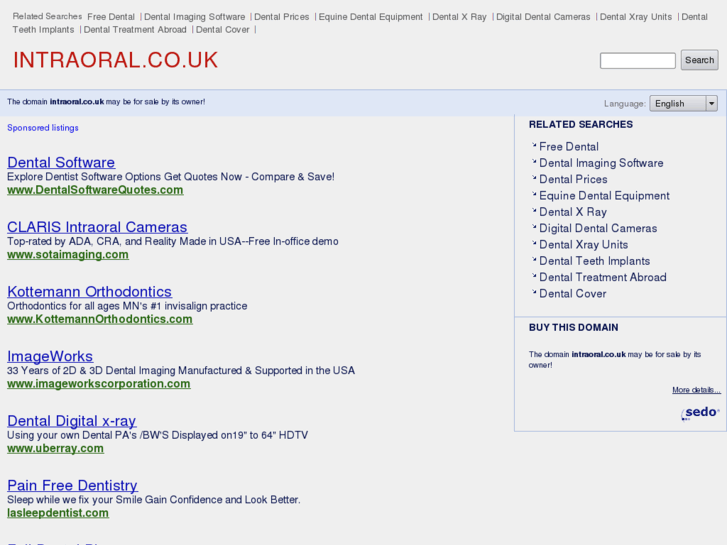727x545 pixels.
Task: Open the ImageWorks ad title
Action: 50,356
